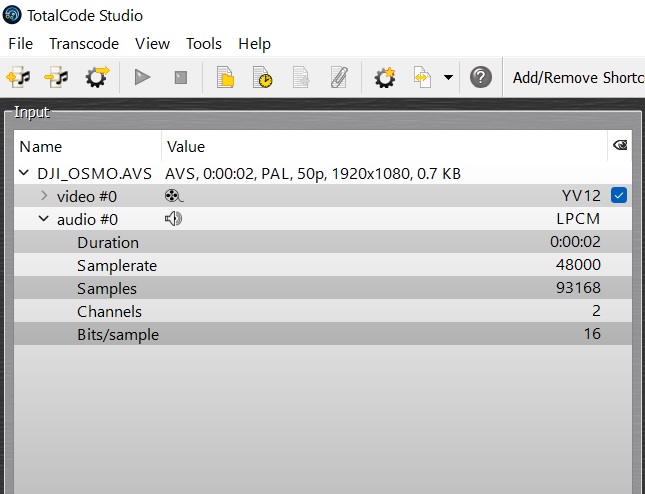Screen dimensions: 645x494
Task: Click the document-with-clock toolbar icon
Action: (x=263, y=77)
